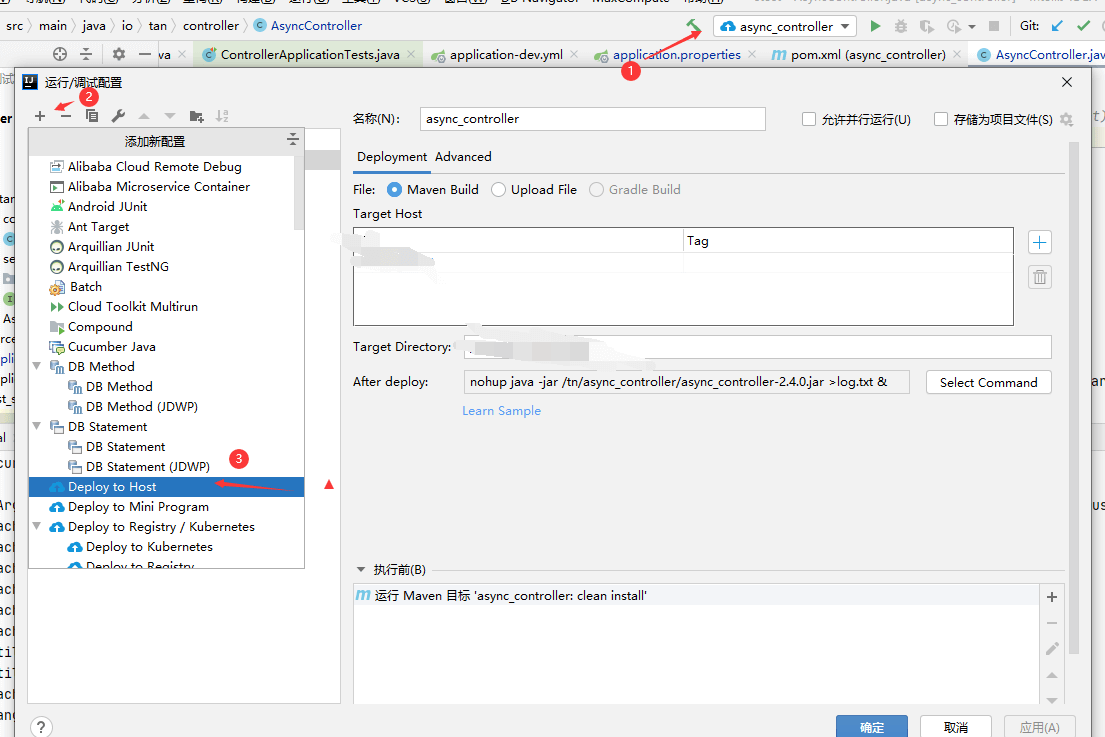Viewport: 1105px width, 737px height.
Task: Add before-launch task with plus icon
Action: click(1051, 597)
